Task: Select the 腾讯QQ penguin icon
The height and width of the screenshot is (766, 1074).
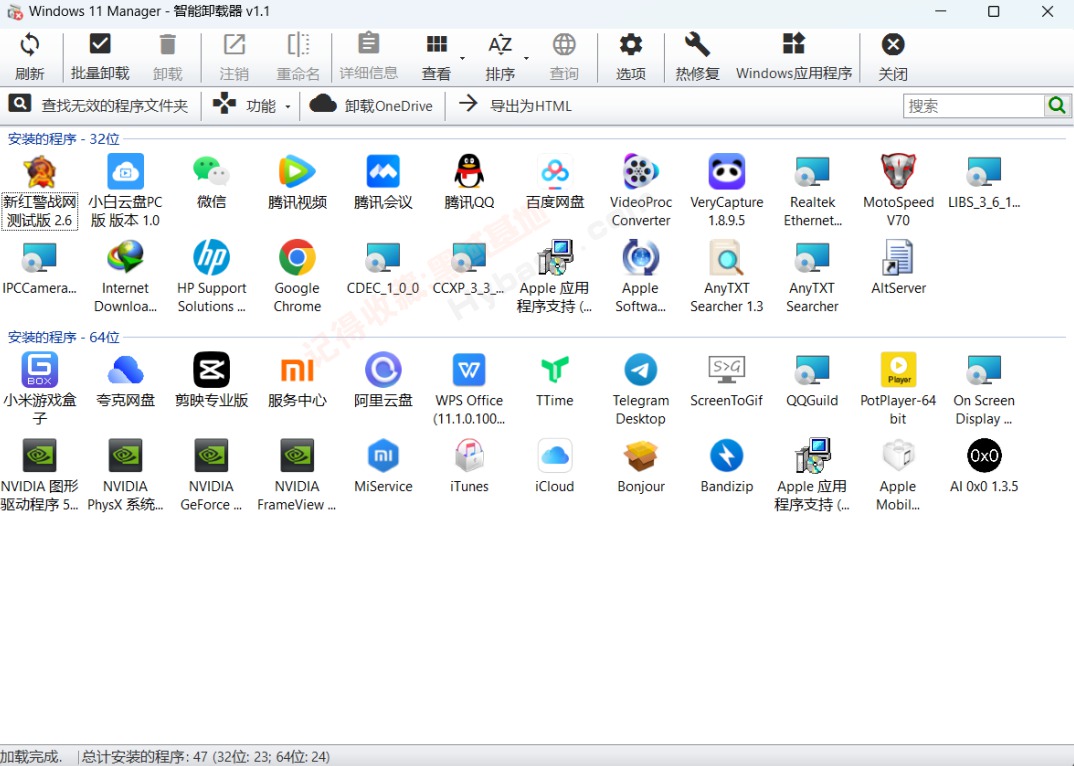Action: 469,171
